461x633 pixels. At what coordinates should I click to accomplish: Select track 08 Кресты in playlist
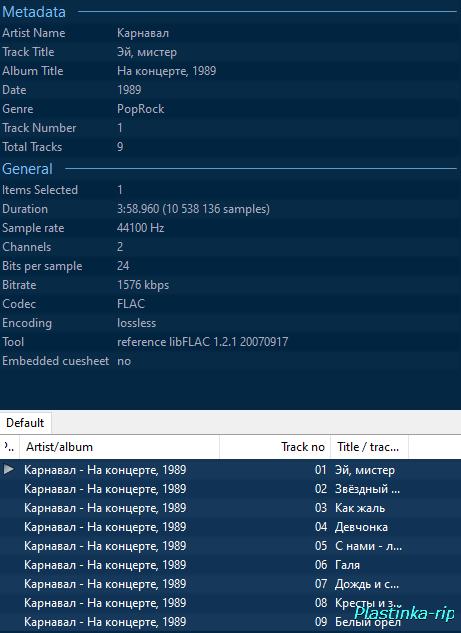(230, 603)
